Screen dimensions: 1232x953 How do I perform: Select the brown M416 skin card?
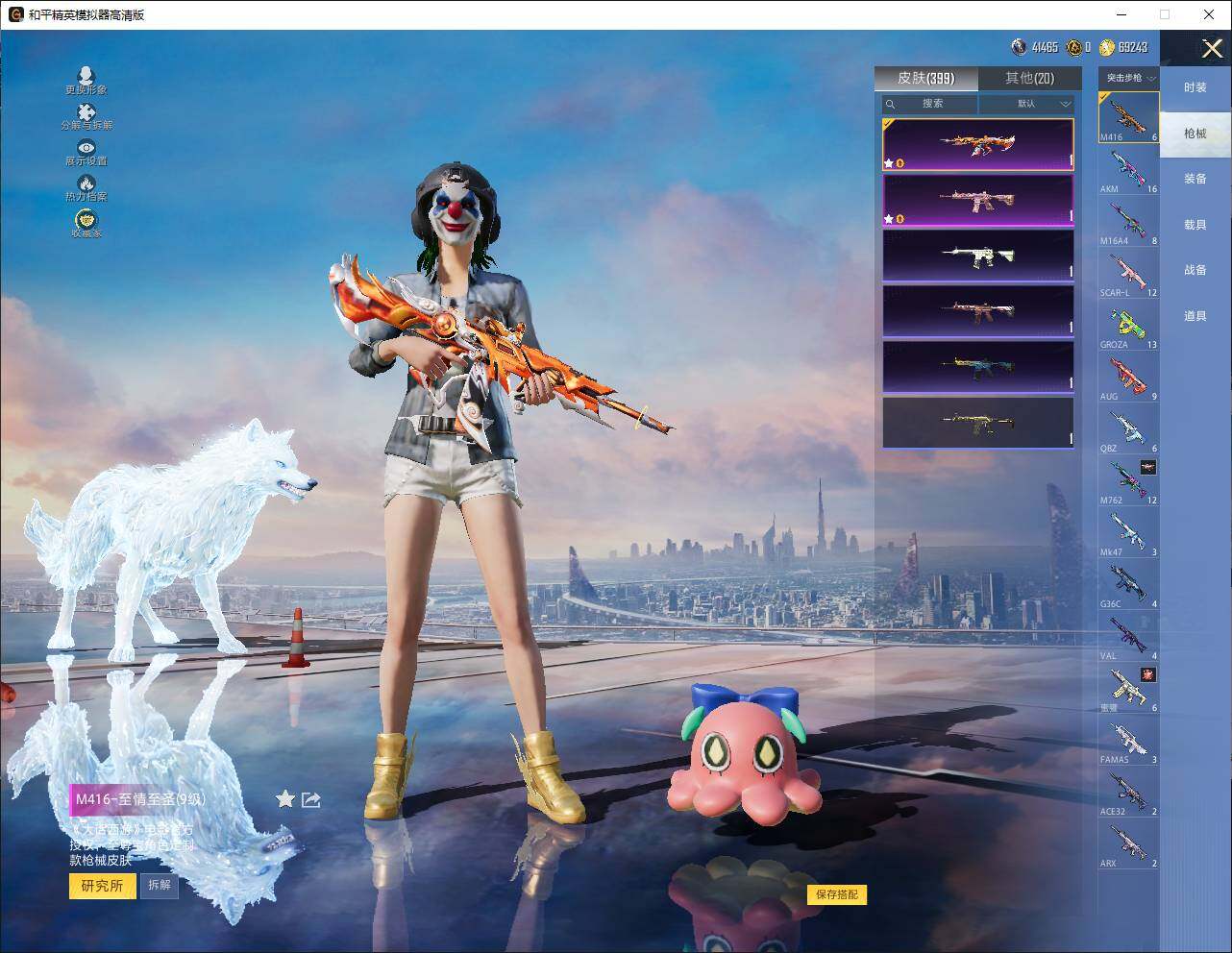[978, 311]
